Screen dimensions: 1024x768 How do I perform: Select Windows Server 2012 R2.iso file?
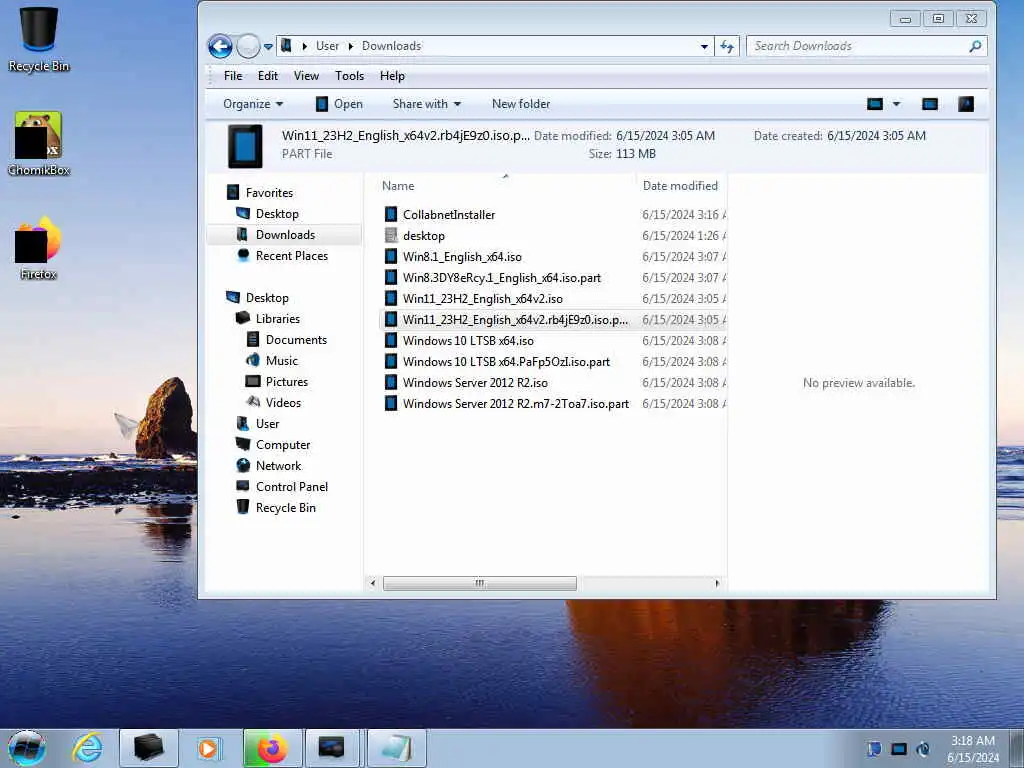475,383
